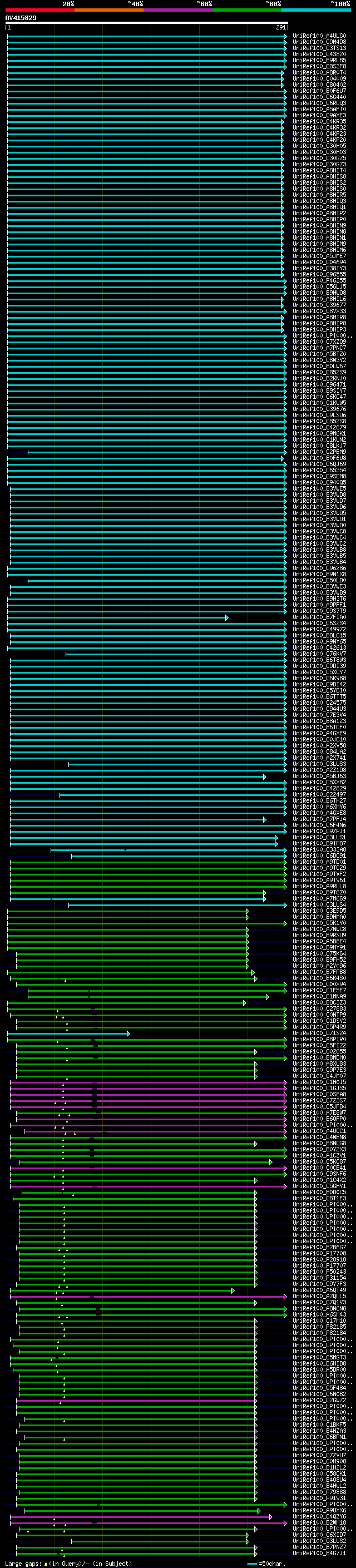Screen dimensions: 356x1568
Task: Select the UniRef100_P82185 entry
Action: coord(319,1327)
